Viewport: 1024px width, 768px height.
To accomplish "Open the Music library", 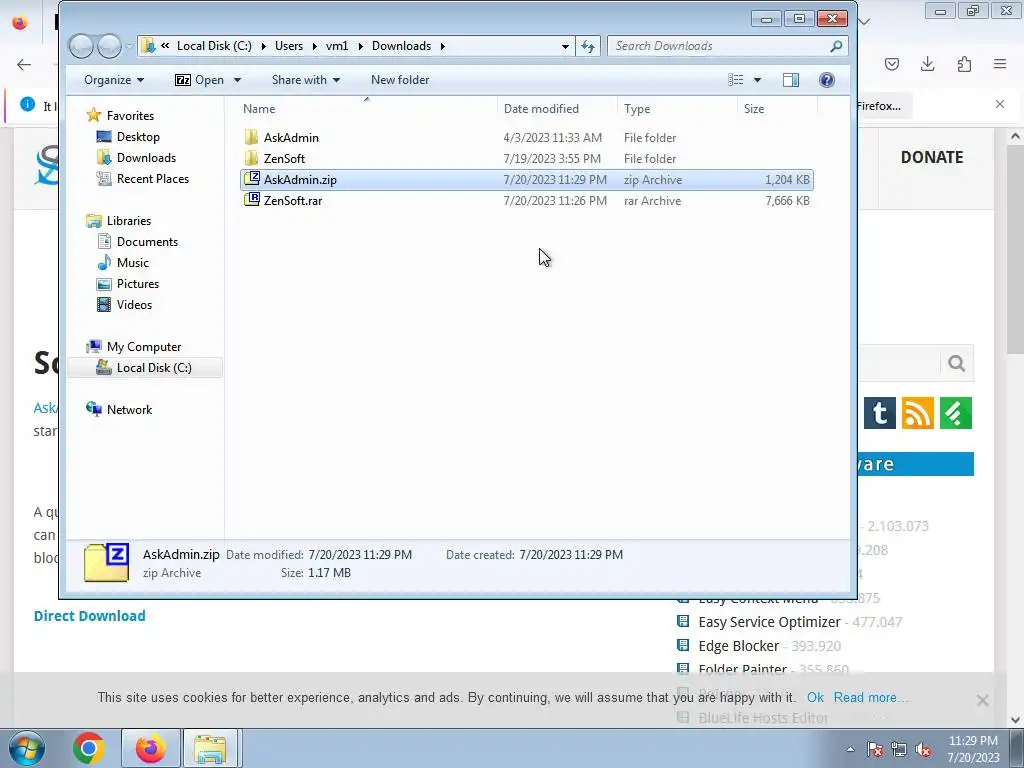I will click(x=133, y=263).
